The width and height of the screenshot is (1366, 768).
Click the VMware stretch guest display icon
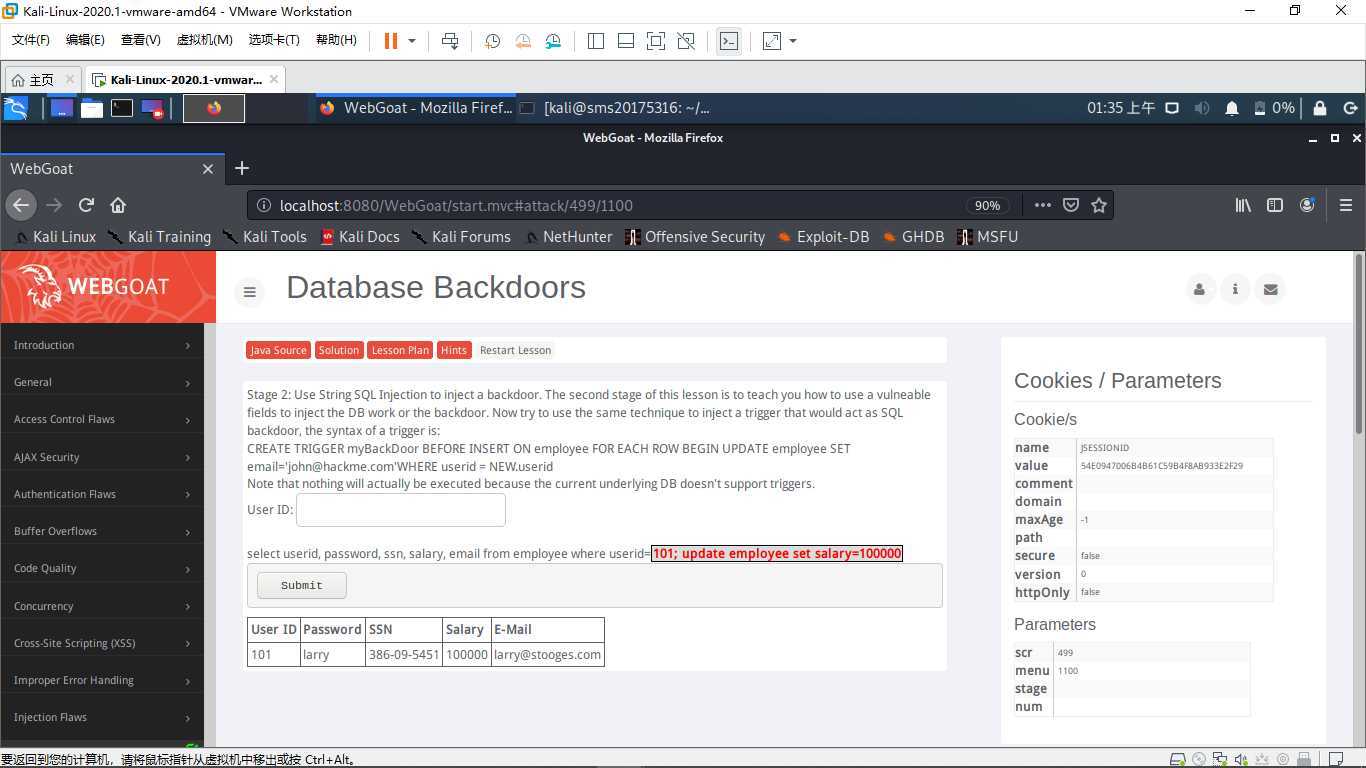pyautogui.click(x=772, y=41)
